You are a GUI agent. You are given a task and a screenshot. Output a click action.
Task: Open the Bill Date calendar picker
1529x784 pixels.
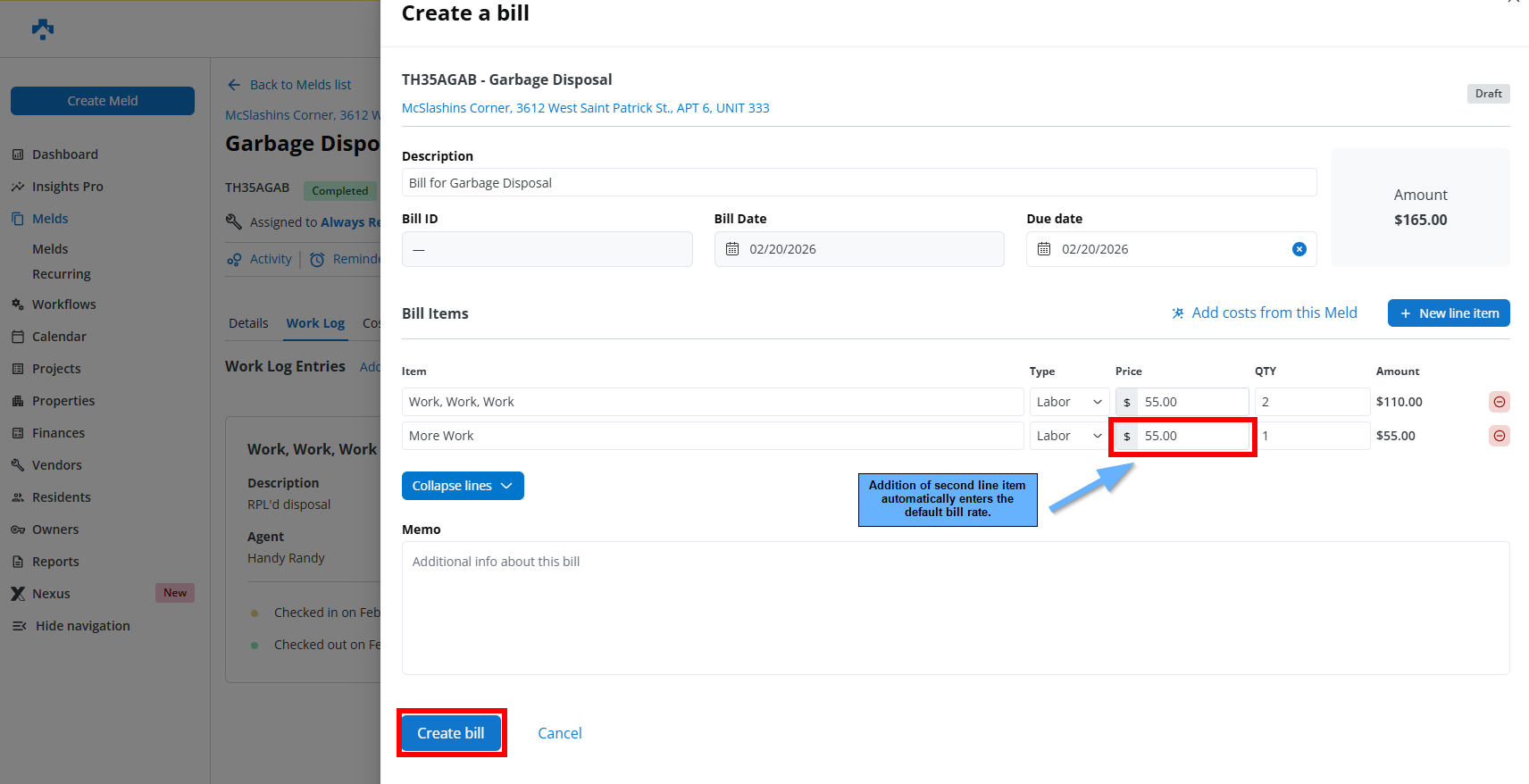point(732,249)
